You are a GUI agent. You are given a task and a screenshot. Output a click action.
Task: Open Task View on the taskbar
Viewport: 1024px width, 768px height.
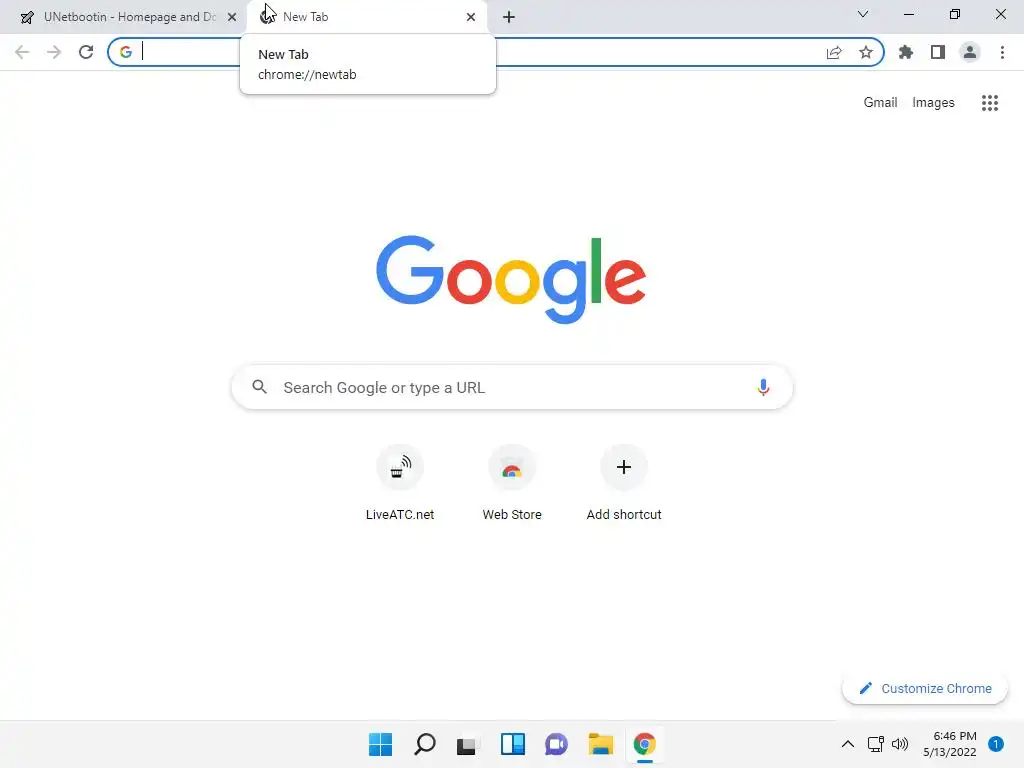click(466, 744)
